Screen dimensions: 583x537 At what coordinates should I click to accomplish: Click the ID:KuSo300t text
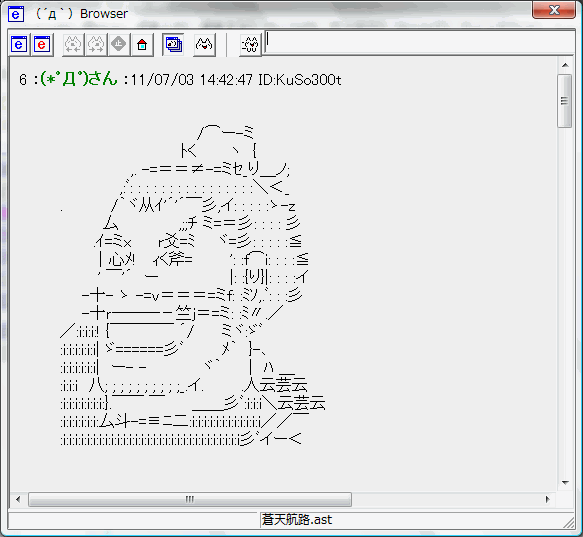pos(300,80)
